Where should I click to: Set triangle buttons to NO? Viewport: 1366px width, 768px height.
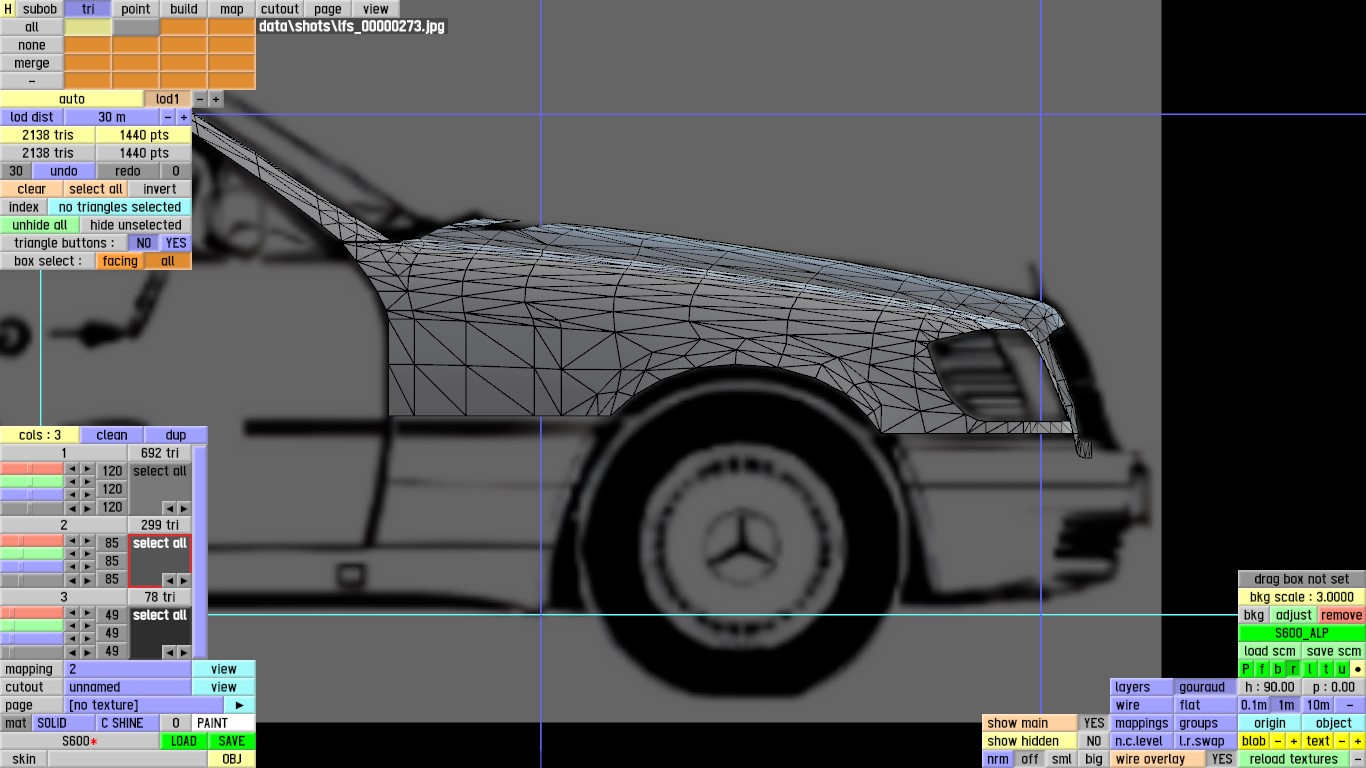pyautogui.click(x=144, y=243)
